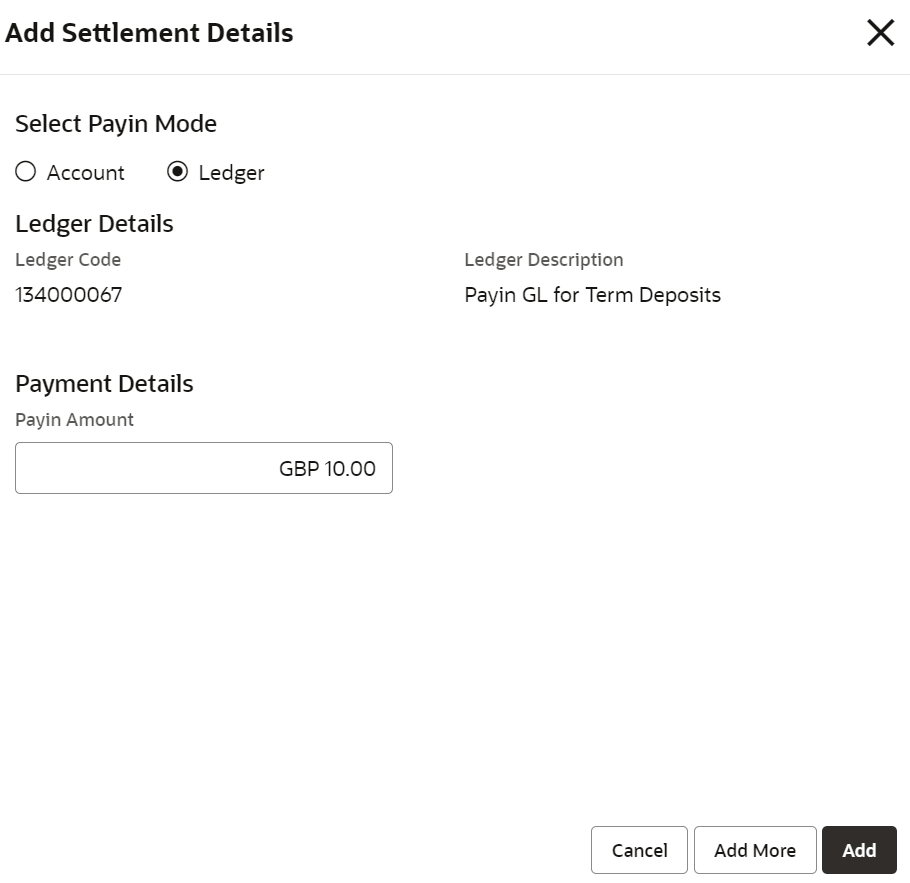Viewport: 910px width, 883px height.
Task: Click the Account option label text
Action: (86, 173)
